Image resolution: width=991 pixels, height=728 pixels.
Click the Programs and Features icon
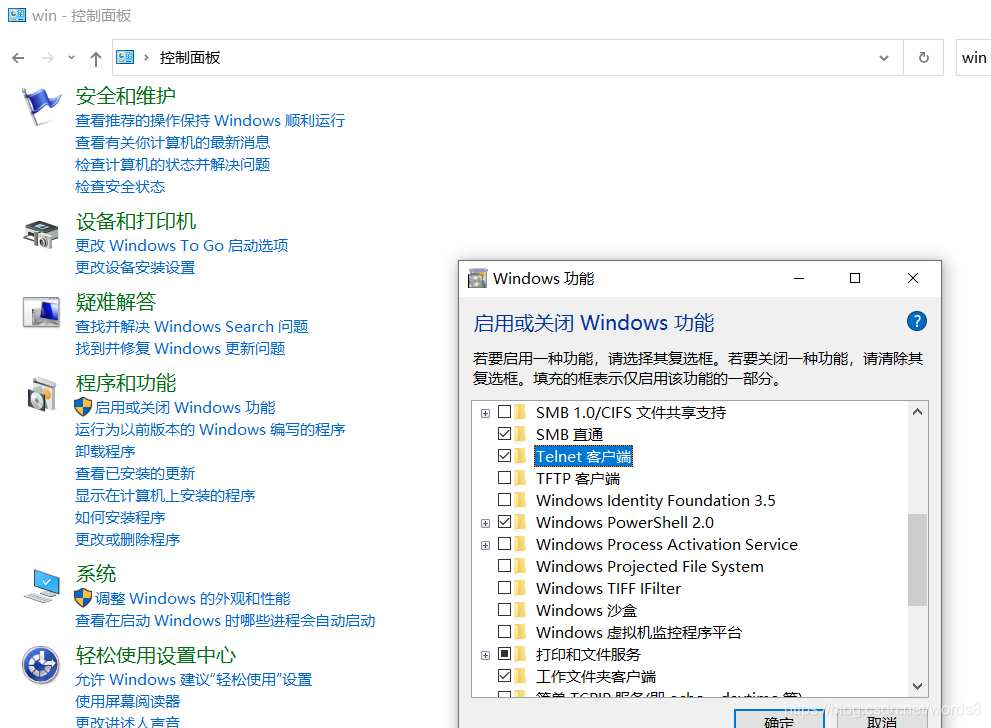[x=42, y=394]
